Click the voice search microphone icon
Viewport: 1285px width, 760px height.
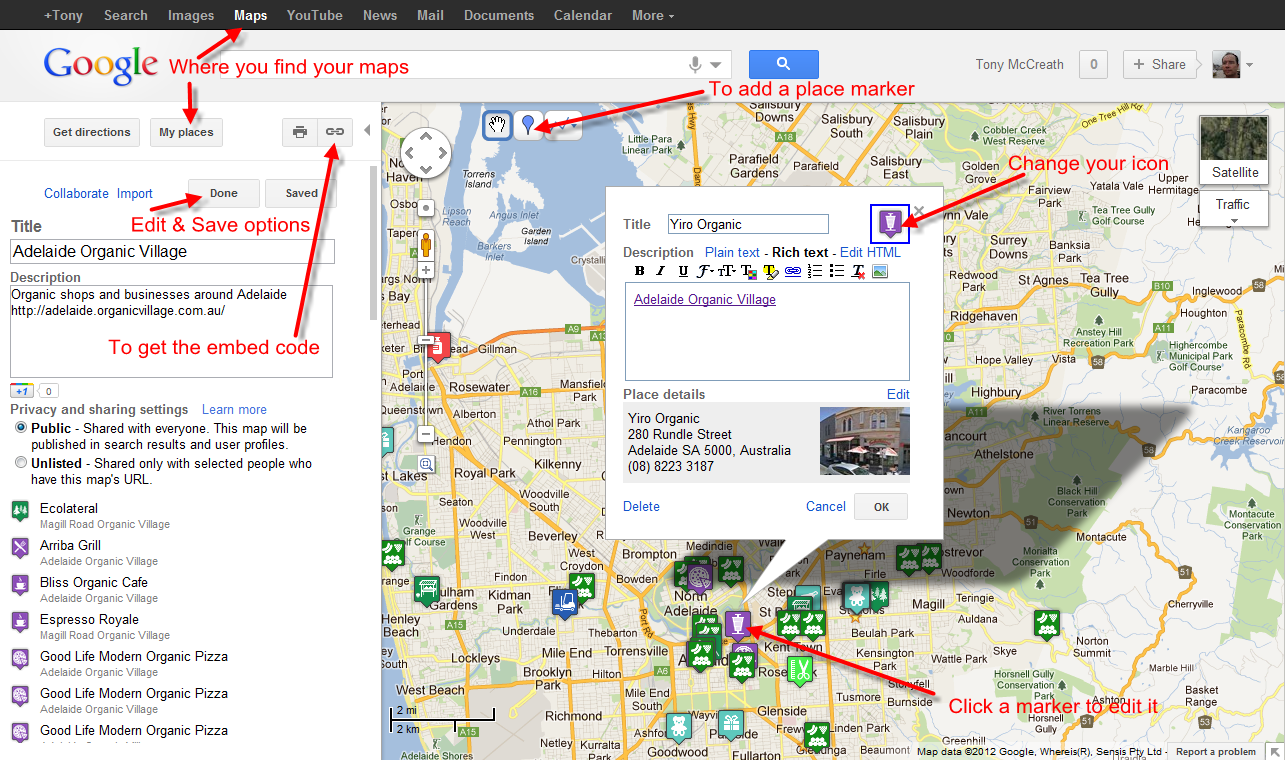[x=695, y=65]
